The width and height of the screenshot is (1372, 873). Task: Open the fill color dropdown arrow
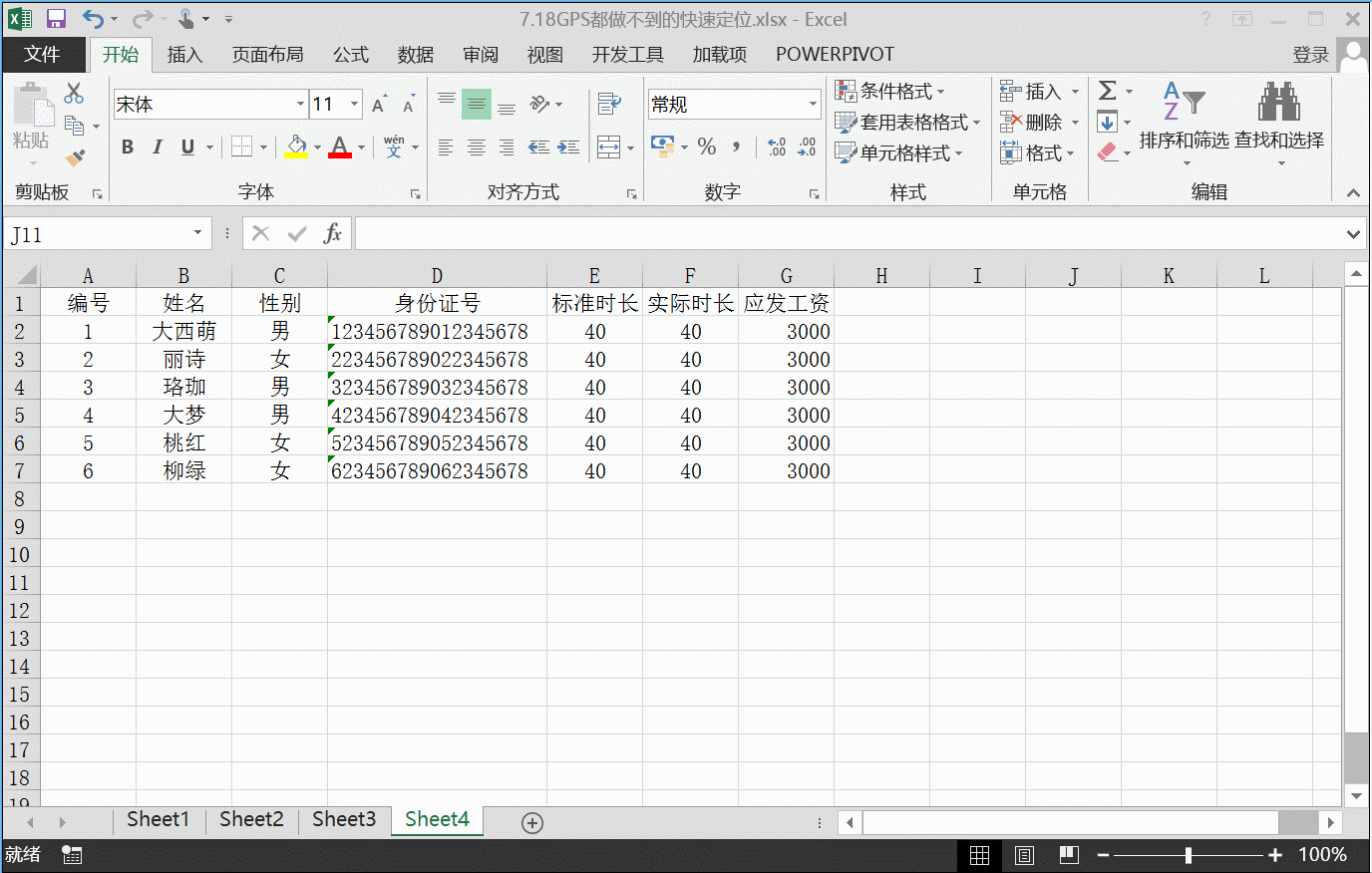coord(317,146)
